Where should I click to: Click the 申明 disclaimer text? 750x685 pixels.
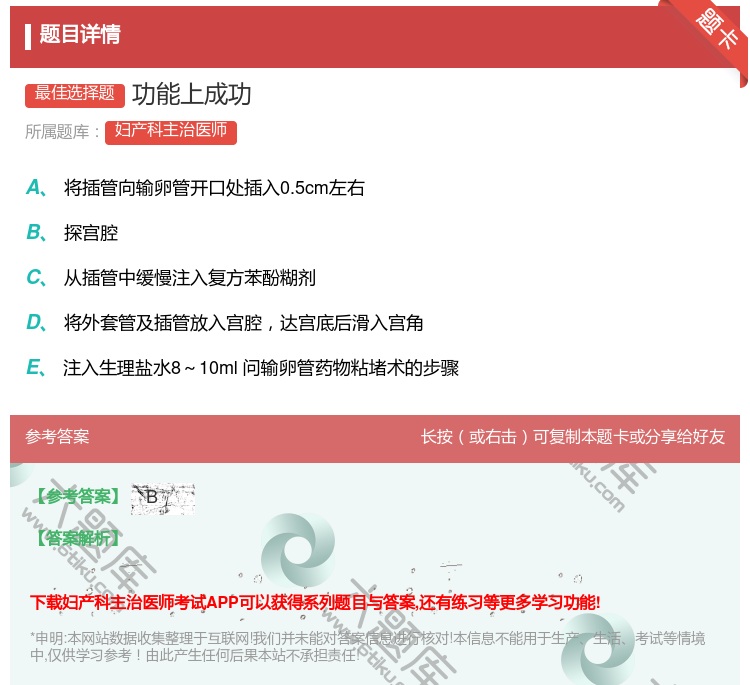tap(367, 646)
